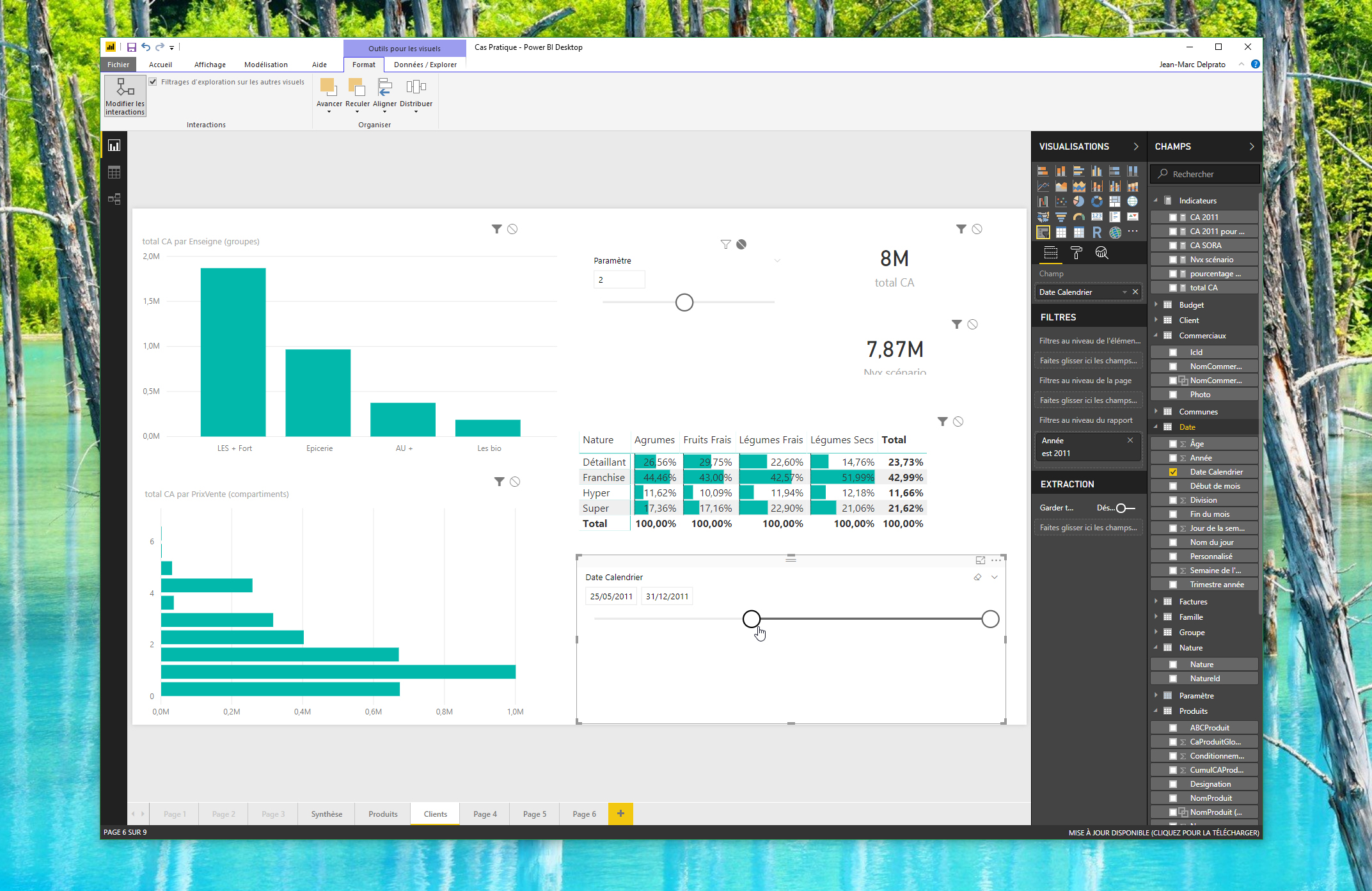Switch to the Report view in left sidebar

114,146
